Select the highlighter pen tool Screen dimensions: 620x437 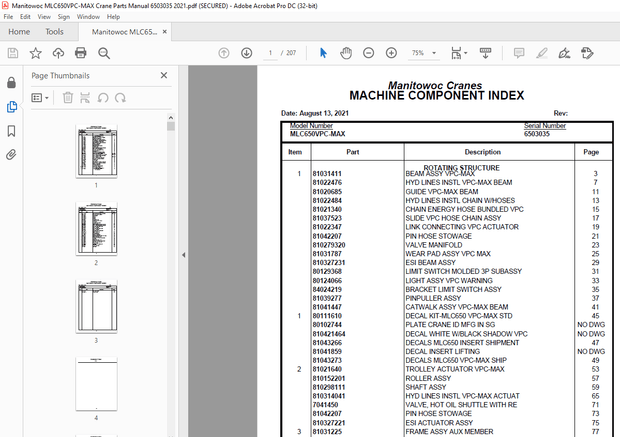[542, 53]
